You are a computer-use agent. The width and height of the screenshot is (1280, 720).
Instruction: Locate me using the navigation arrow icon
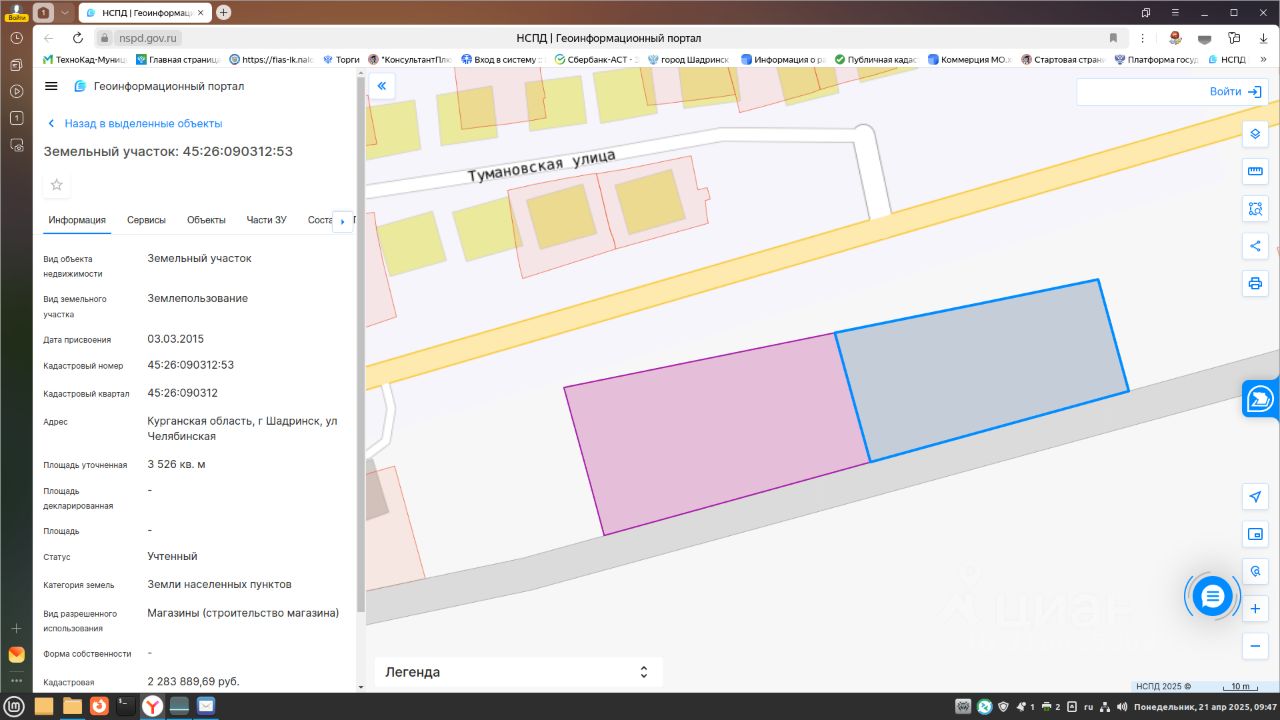click(1255, 497)
